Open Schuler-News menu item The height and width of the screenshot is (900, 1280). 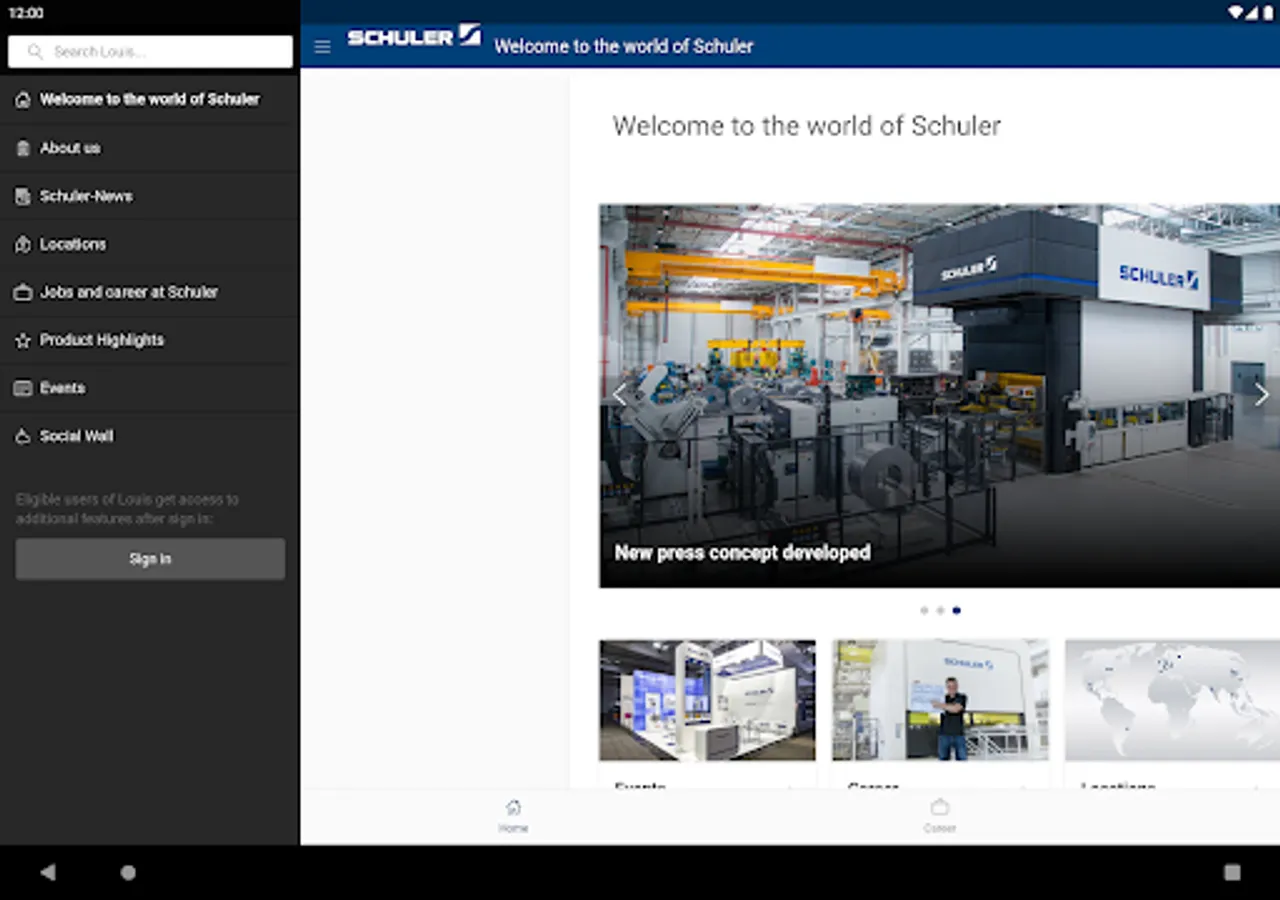click(x=150, y=196)
